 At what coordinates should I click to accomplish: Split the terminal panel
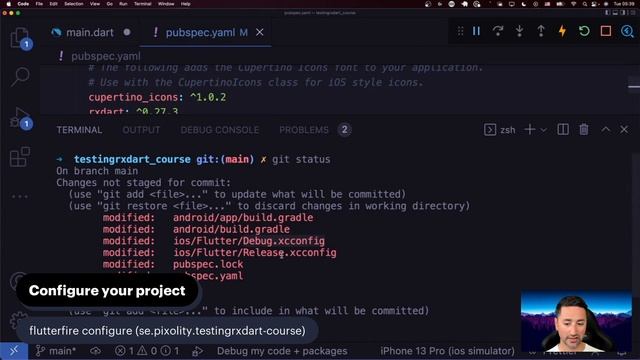(563, 130)
